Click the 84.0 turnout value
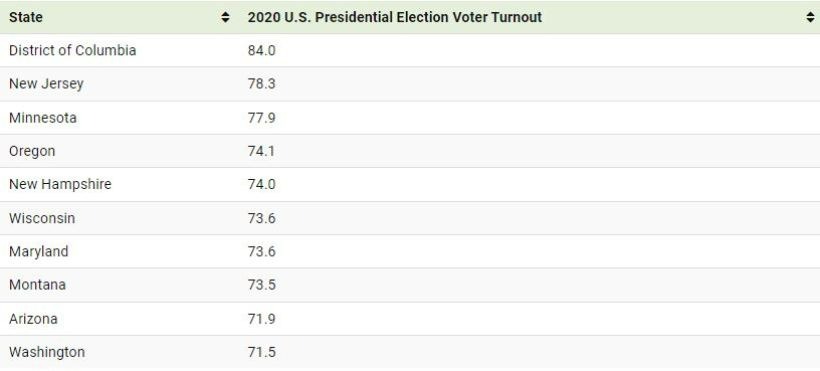This screenshot has width=820, height=371. 261,51
